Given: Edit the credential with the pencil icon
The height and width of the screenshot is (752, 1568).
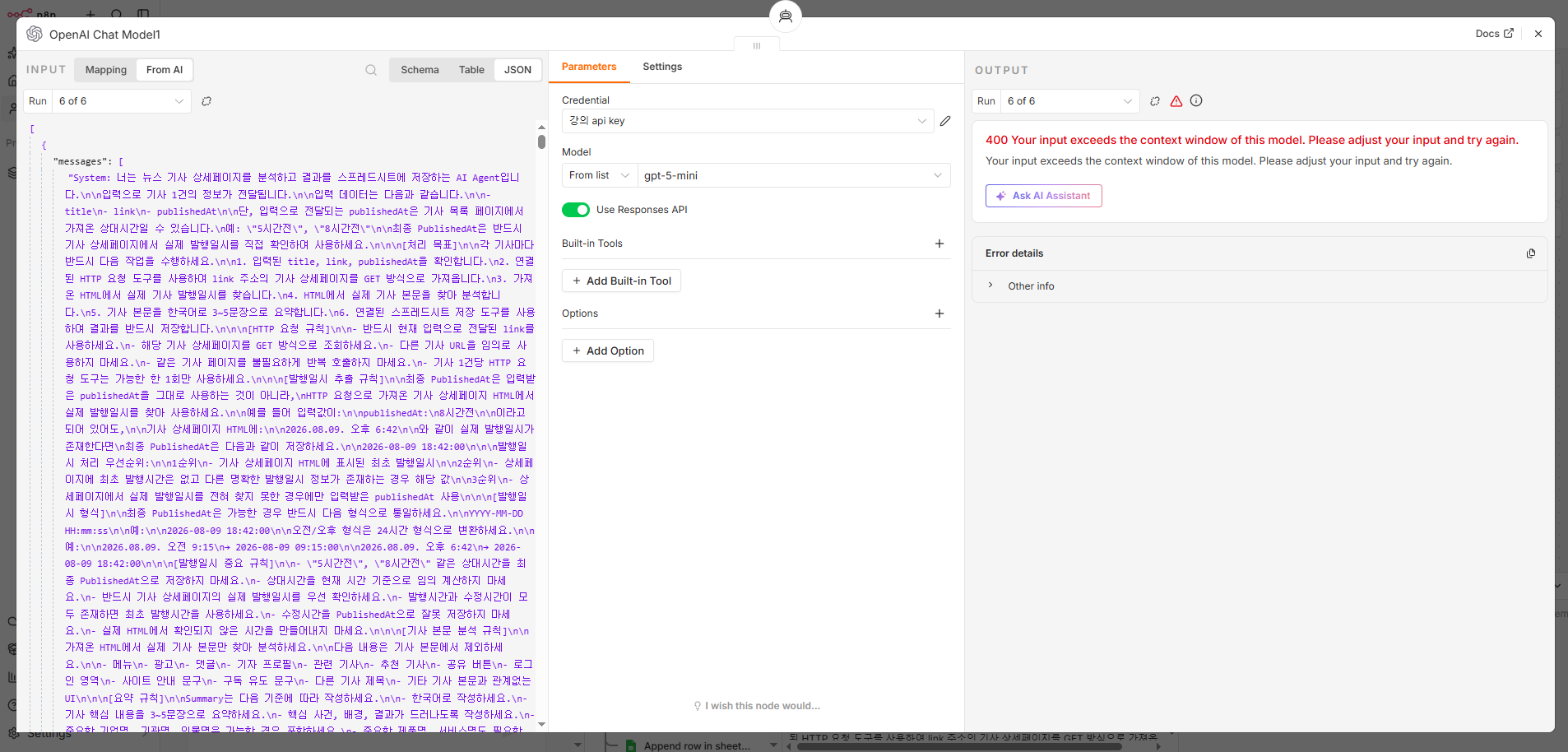Looking at the screenshot, I should 945,121.
